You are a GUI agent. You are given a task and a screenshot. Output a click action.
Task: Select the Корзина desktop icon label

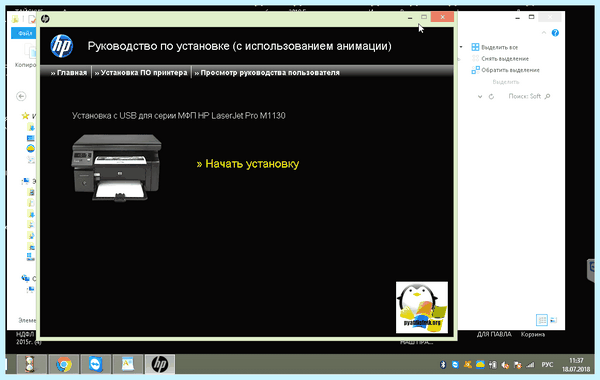tap(533, 334)
